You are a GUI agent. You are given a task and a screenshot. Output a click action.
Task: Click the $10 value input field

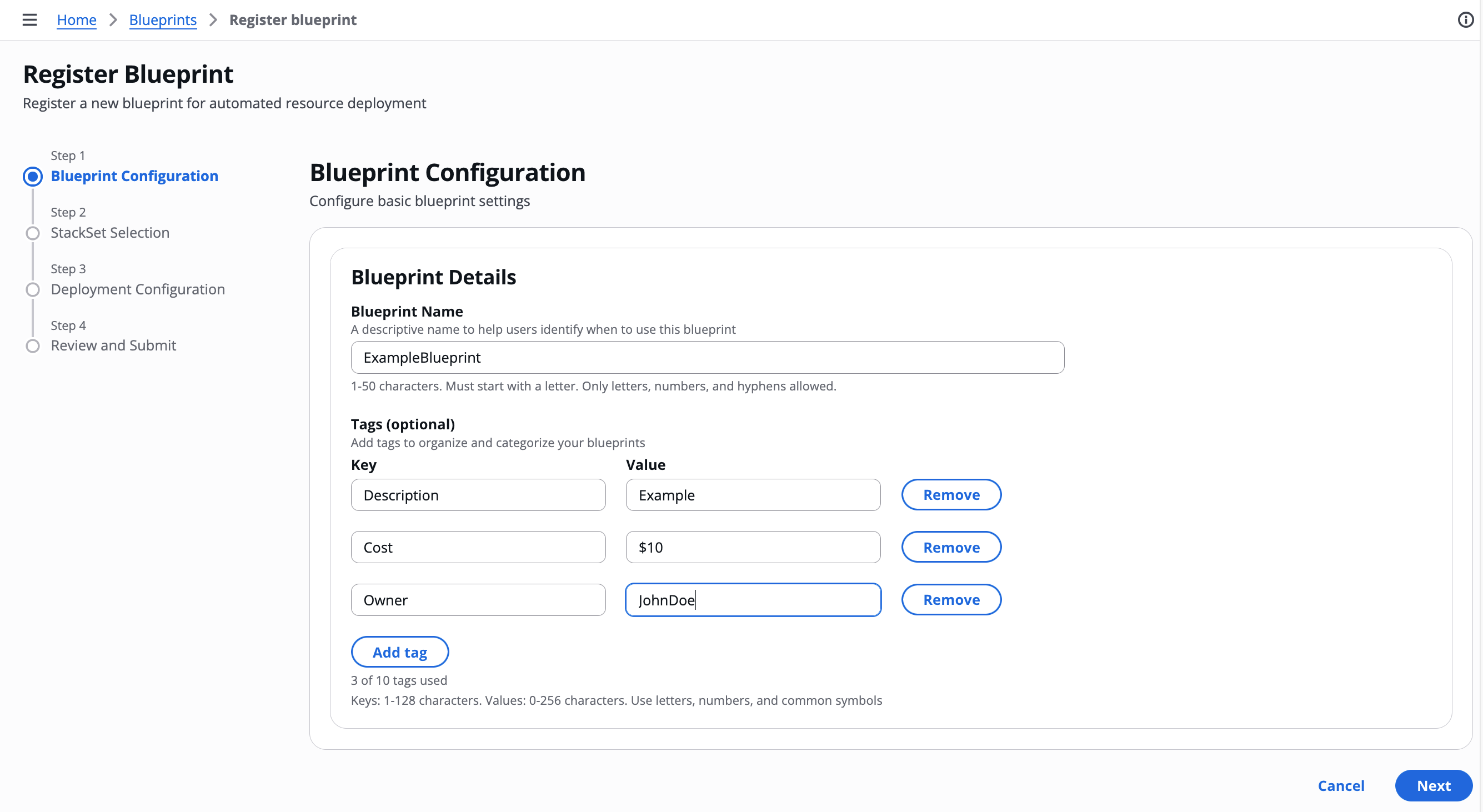pos(753,547)
